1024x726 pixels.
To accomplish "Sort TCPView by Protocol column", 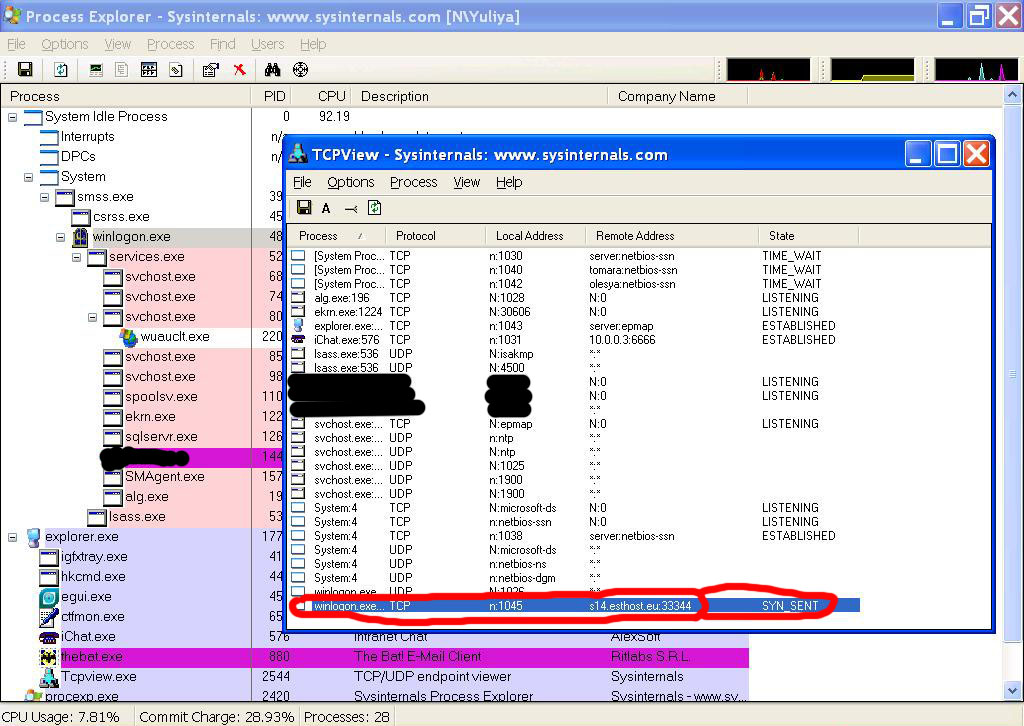I will click(436, 236).
